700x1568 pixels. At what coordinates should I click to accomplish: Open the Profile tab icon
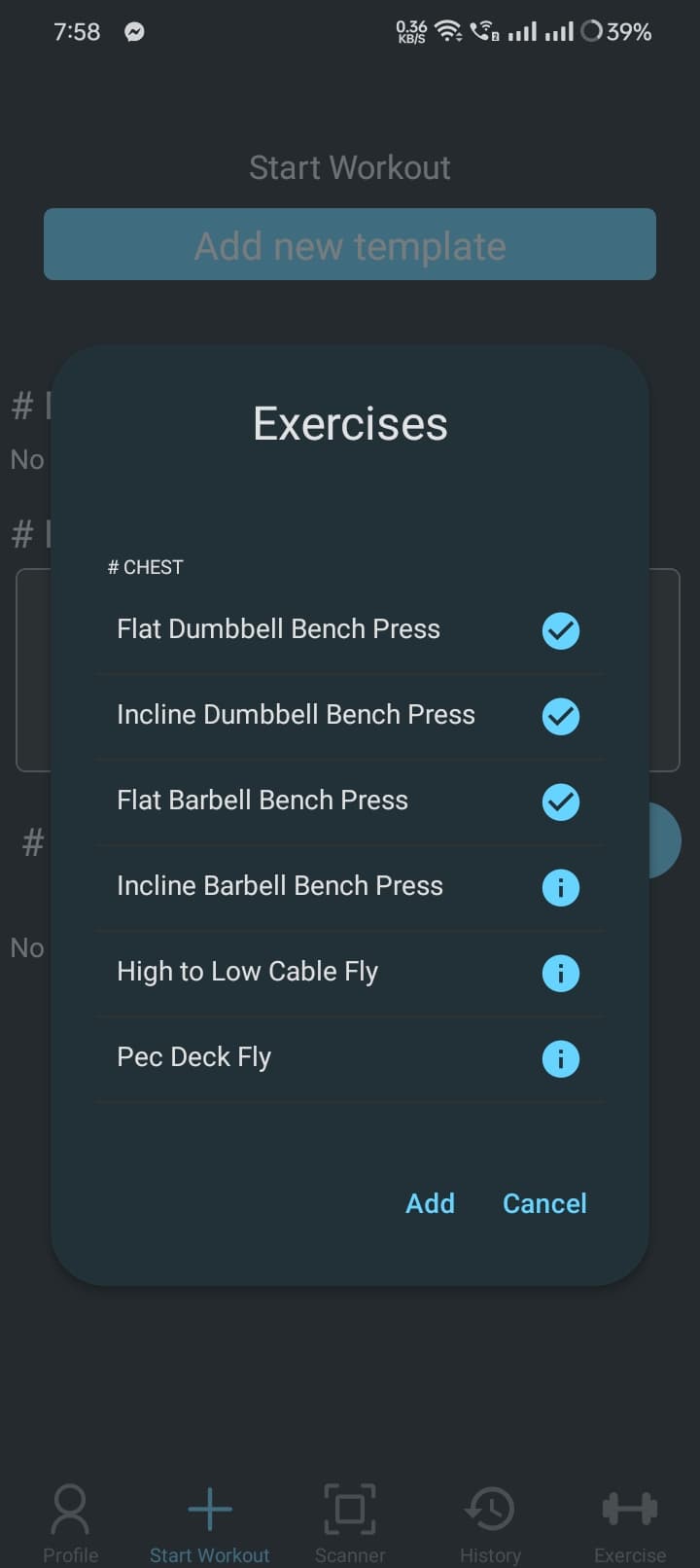tap(70, 1509)
